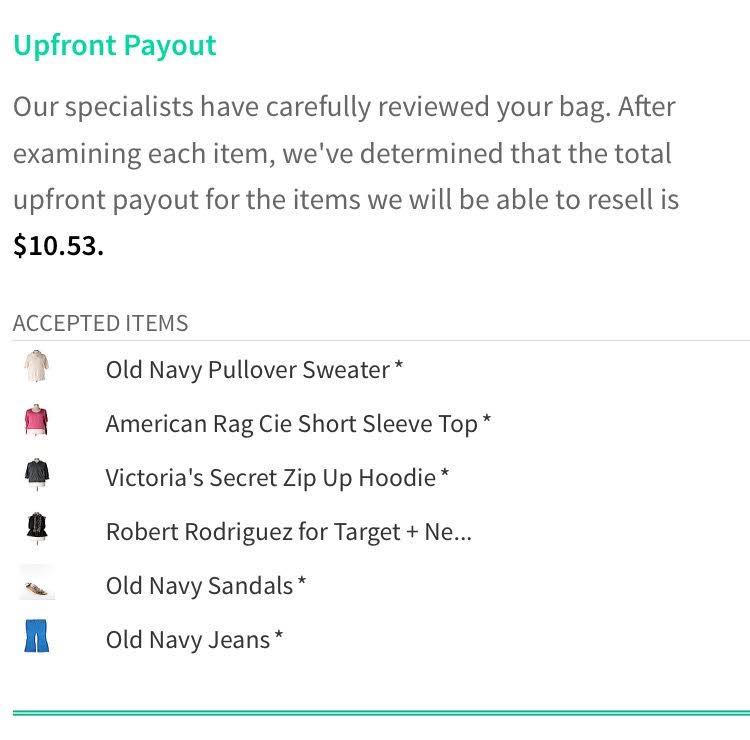
Task: Click the pink American Rag top thumbnail
Action: coord(37,421)
